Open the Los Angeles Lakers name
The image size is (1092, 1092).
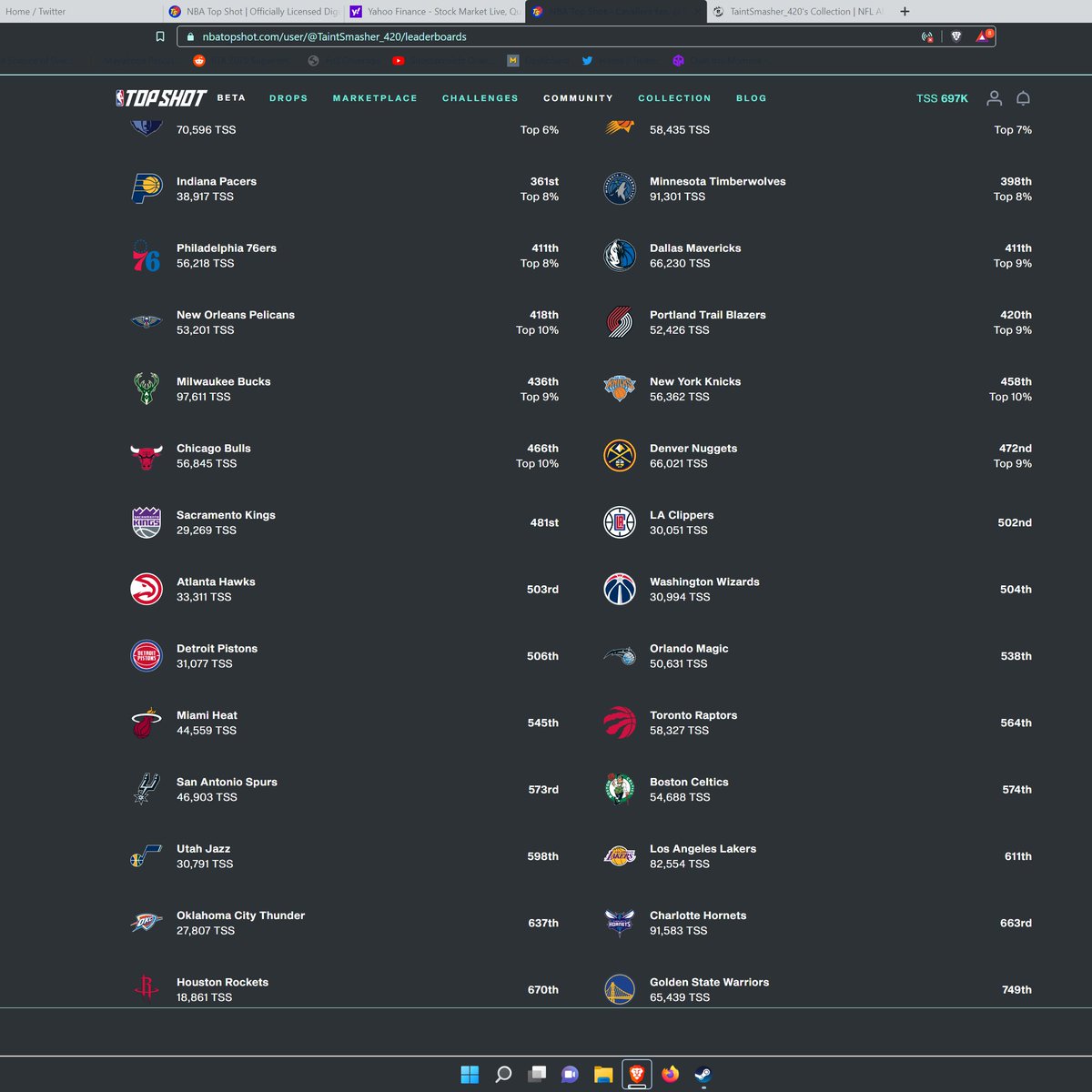click(703, 849)
